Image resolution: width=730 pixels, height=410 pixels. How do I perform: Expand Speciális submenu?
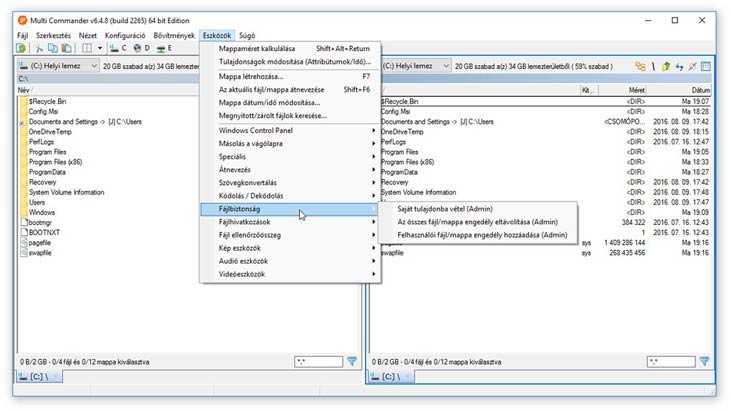291,156
